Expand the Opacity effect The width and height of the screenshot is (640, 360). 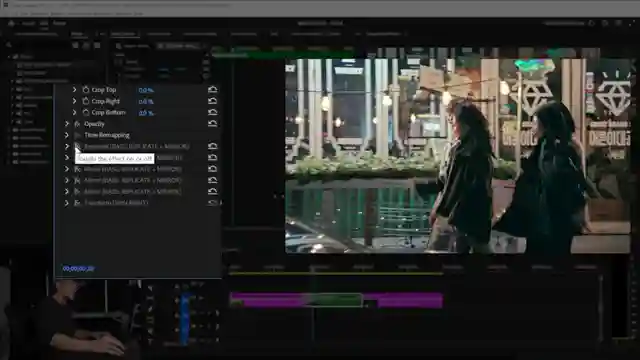[x=67, y=124]
